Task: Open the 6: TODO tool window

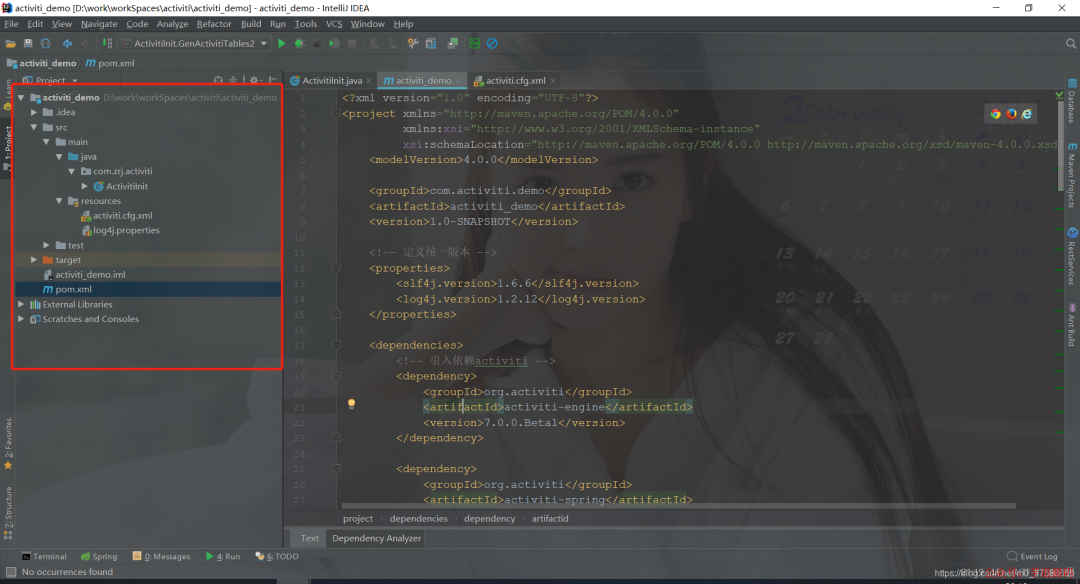Action: point(276,556)
